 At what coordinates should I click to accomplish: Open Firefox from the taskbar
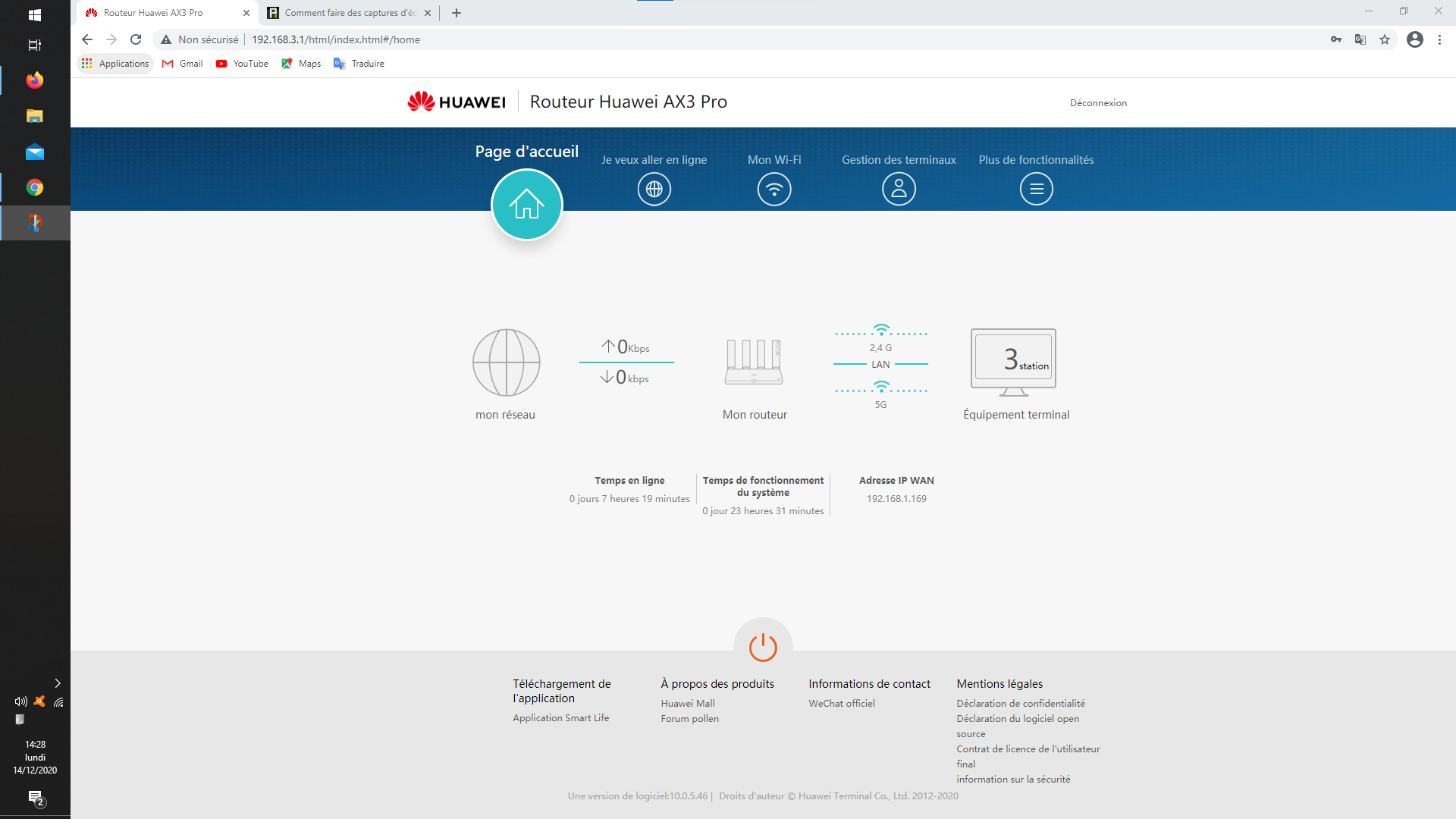35,80
